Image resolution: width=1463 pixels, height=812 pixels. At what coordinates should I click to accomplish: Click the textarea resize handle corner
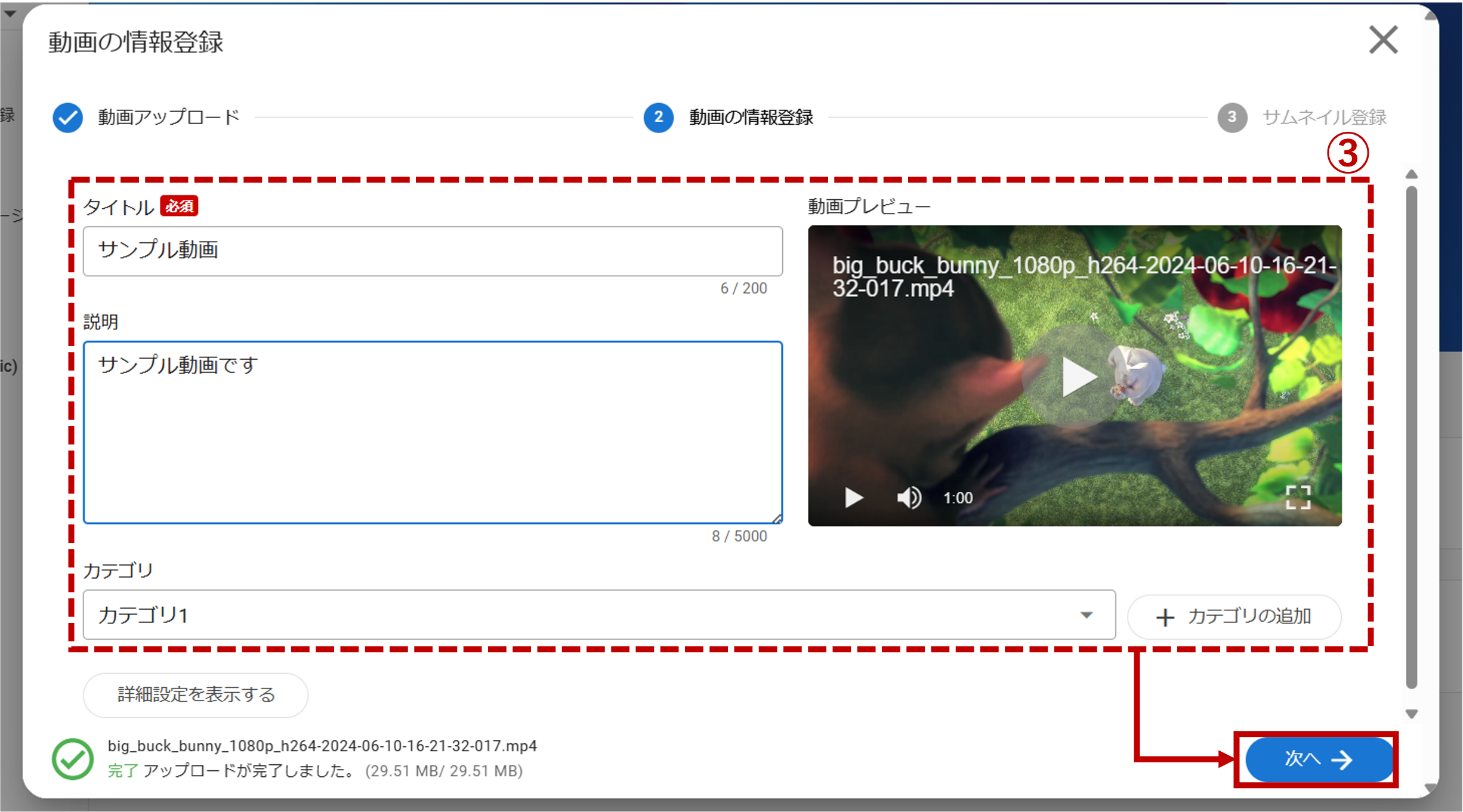tap(777, 519)
